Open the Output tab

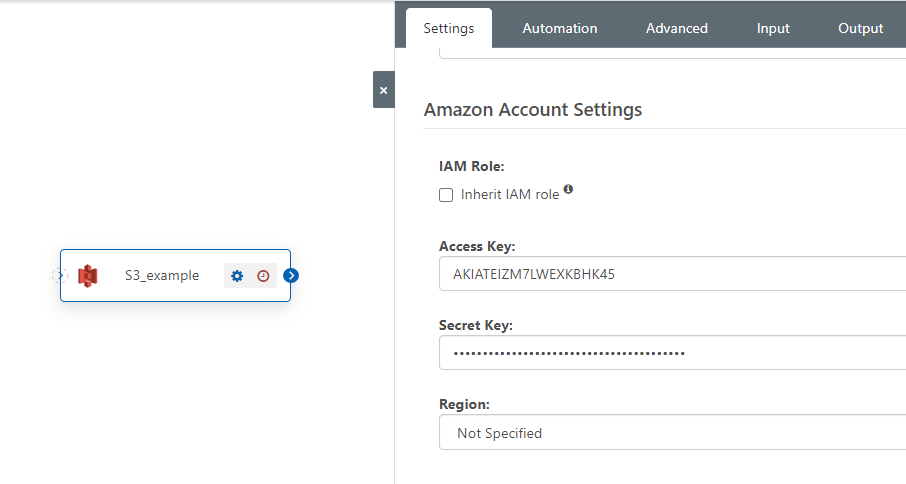860,28
